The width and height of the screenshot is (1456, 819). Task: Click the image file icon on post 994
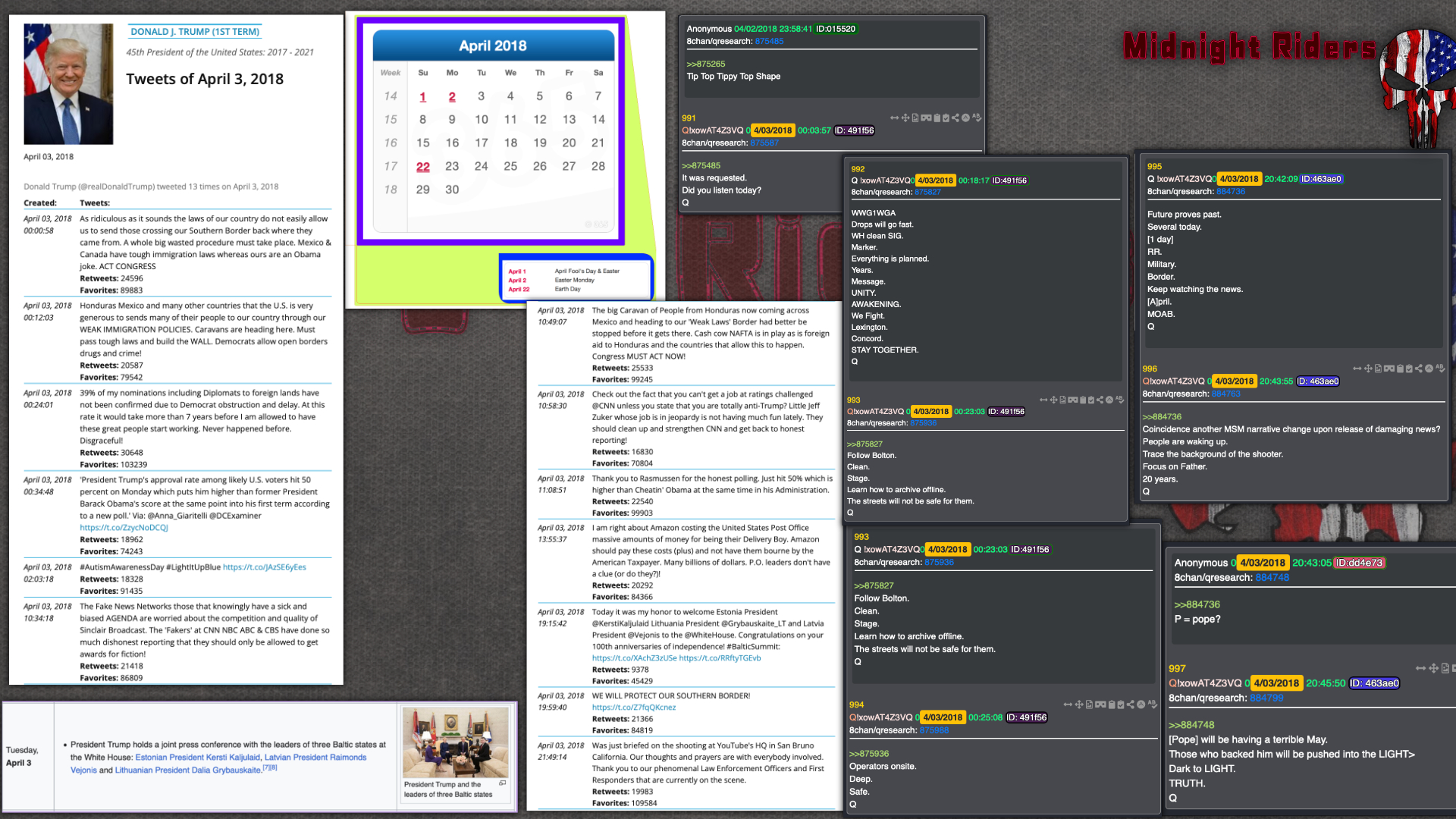tap(1089, 704)
